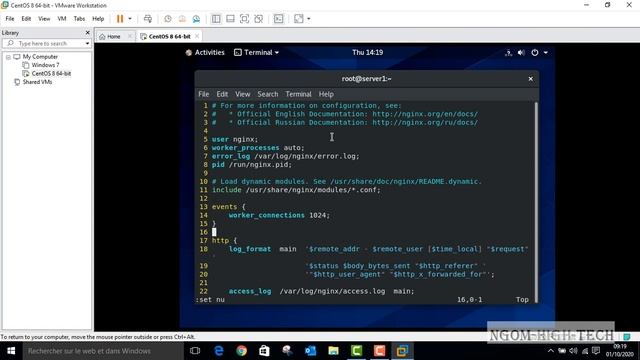640x360 pixels.
Task: Open the Tabs menu
Action: coord(79,19)
